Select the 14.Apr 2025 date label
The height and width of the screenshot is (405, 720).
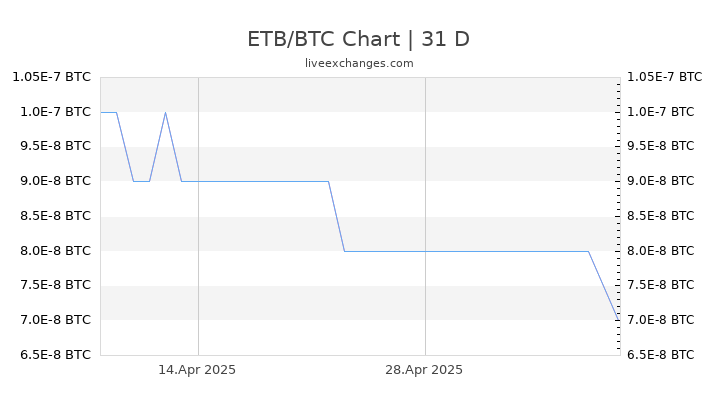pos(197,370)
